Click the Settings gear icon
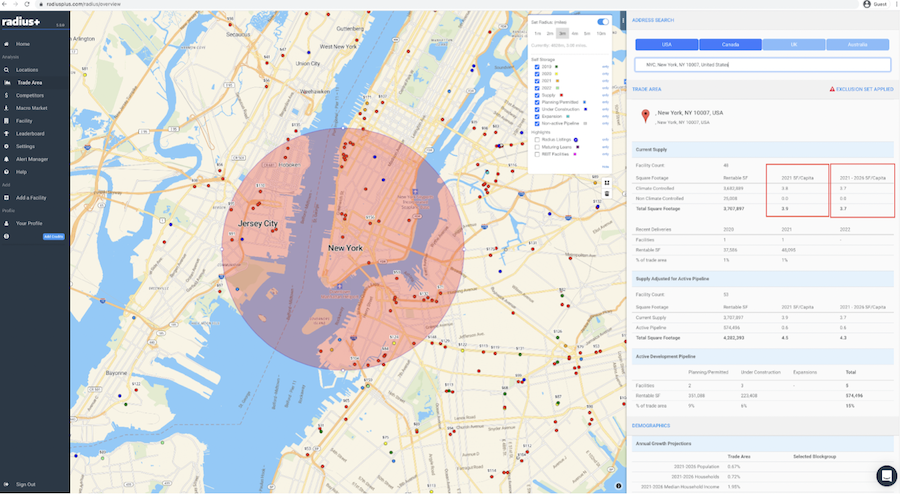 point(6,146)
